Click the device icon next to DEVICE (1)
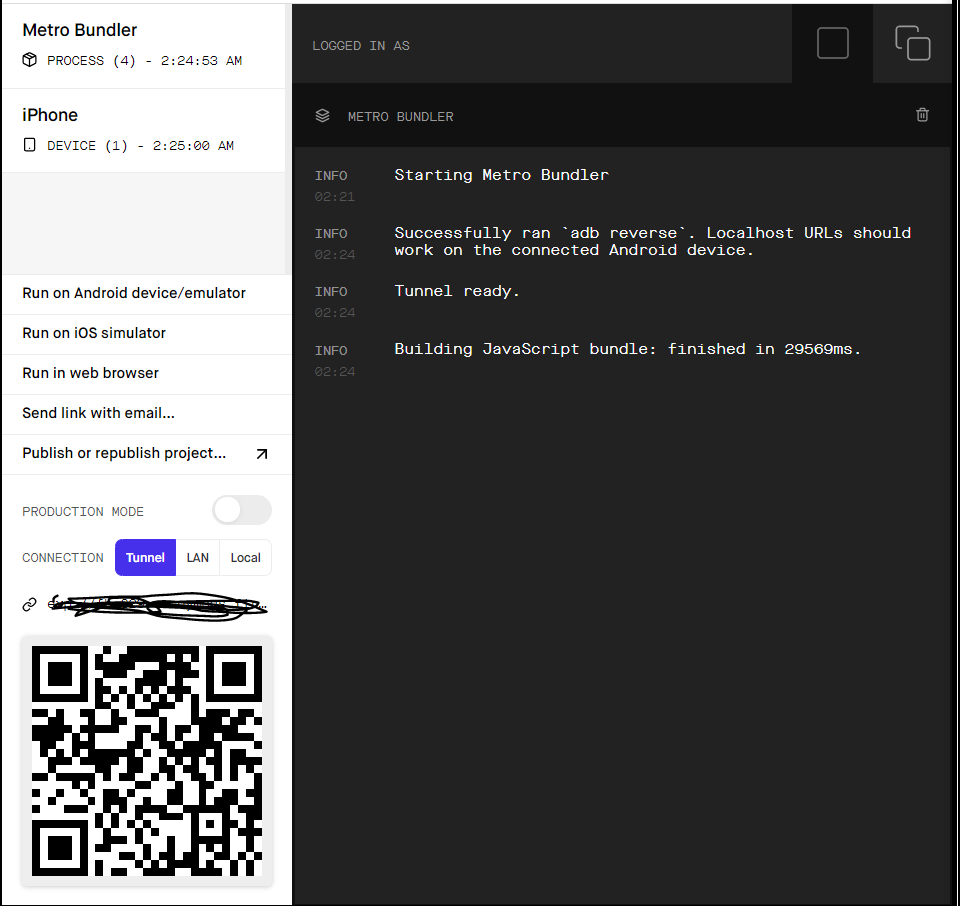This screenshot has width=960, height=906. [x=29, y=144]
